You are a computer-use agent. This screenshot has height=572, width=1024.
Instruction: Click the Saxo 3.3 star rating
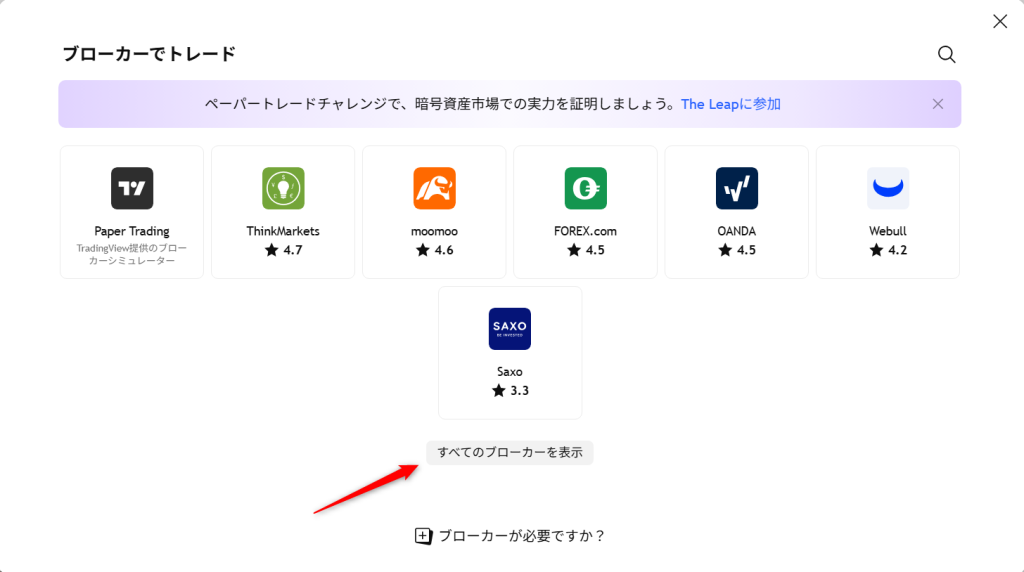(x=510, y=390)
